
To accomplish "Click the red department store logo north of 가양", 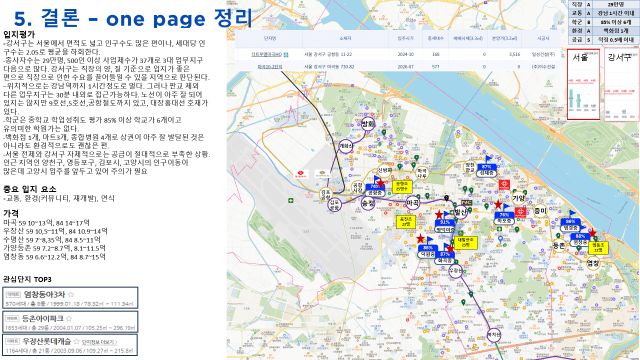I will click(x=504, y=185).
